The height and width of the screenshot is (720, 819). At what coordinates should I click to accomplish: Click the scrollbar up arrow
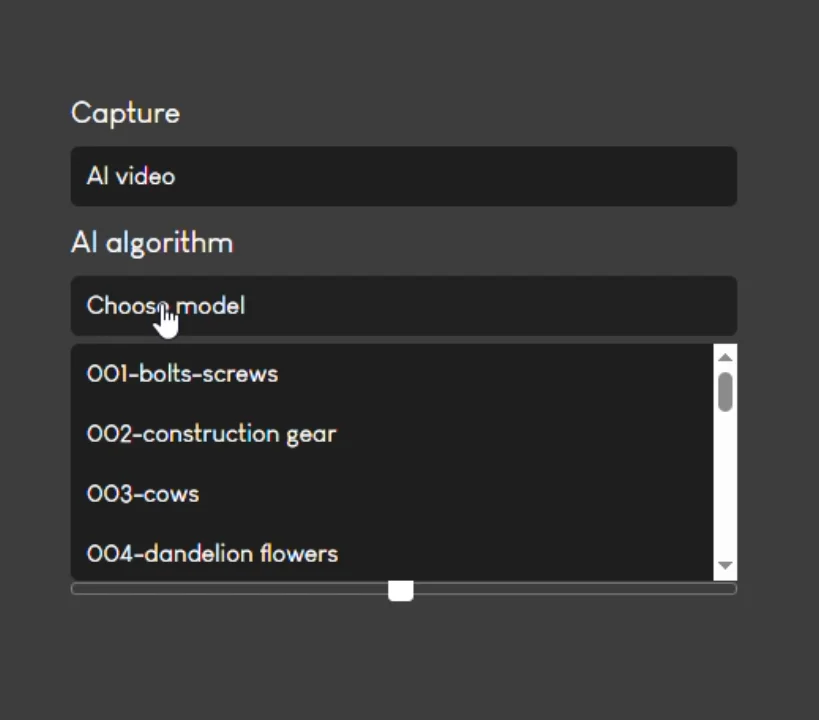tap(725, 355)
